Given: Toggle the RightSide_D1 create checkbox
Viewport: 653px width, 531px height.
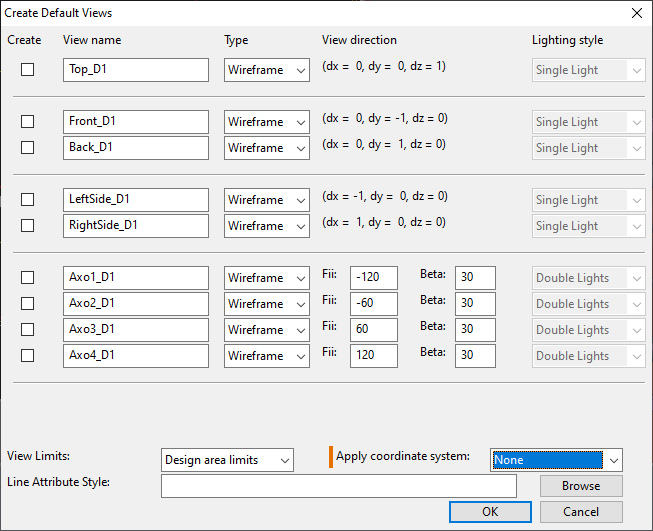Looking at the screenshot, I should pyautogui.click(x=28, y=226).
